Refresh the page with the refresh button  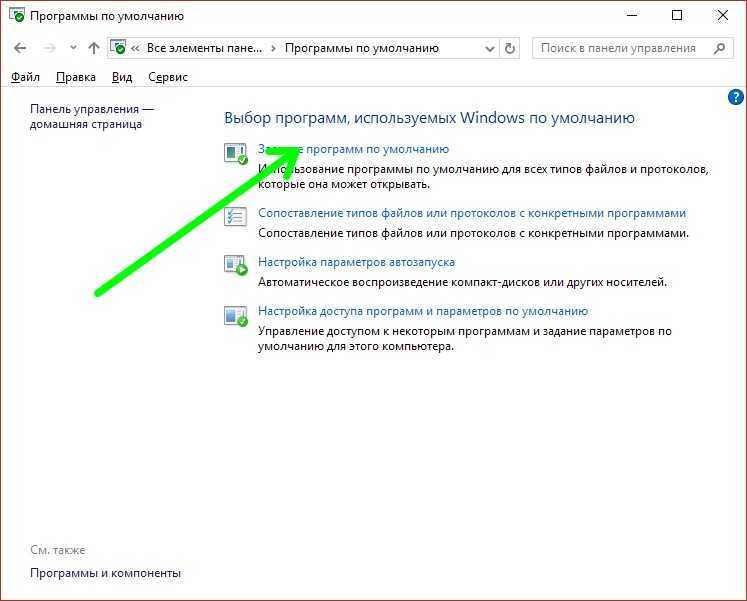(509, 48)
